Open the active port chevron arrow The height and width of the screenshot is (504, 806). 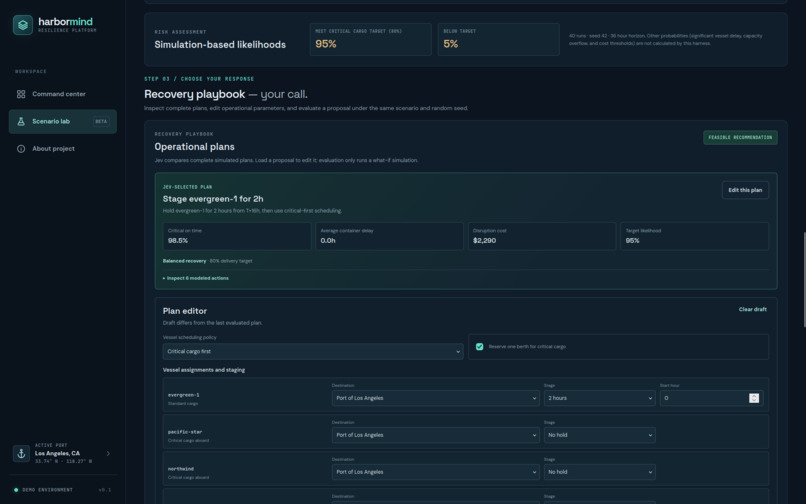point(108,454)
